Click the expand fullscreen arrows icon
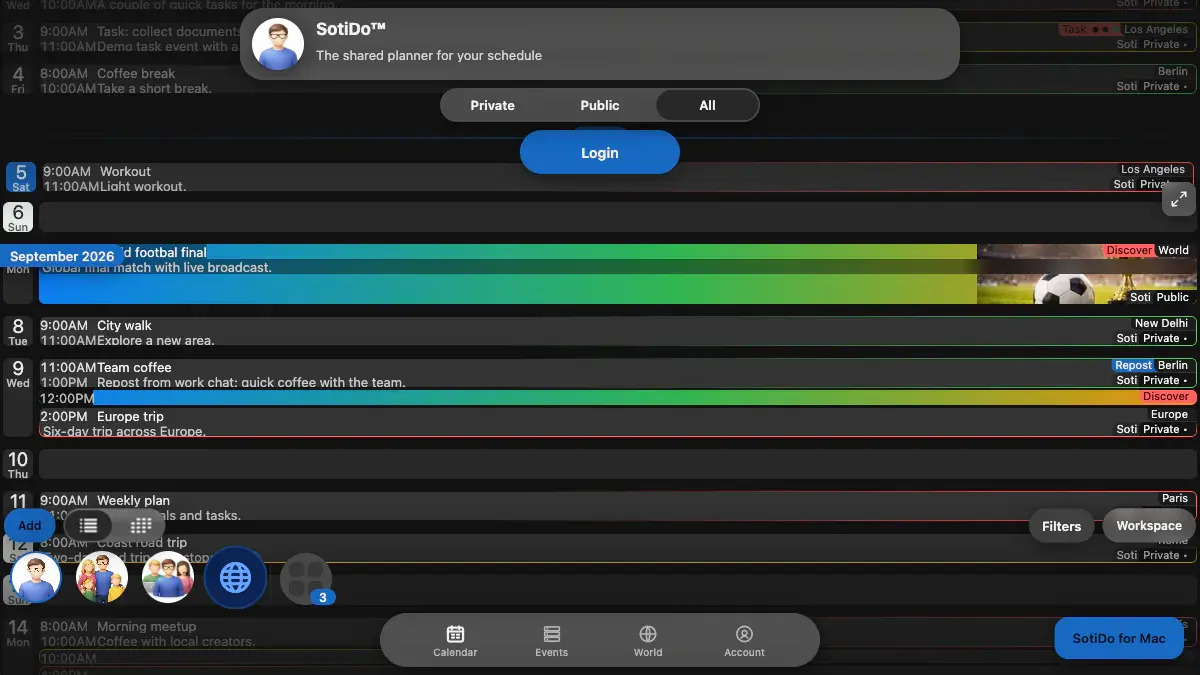Screen dimensions: 1200x675 click(x=1179, y=199)
